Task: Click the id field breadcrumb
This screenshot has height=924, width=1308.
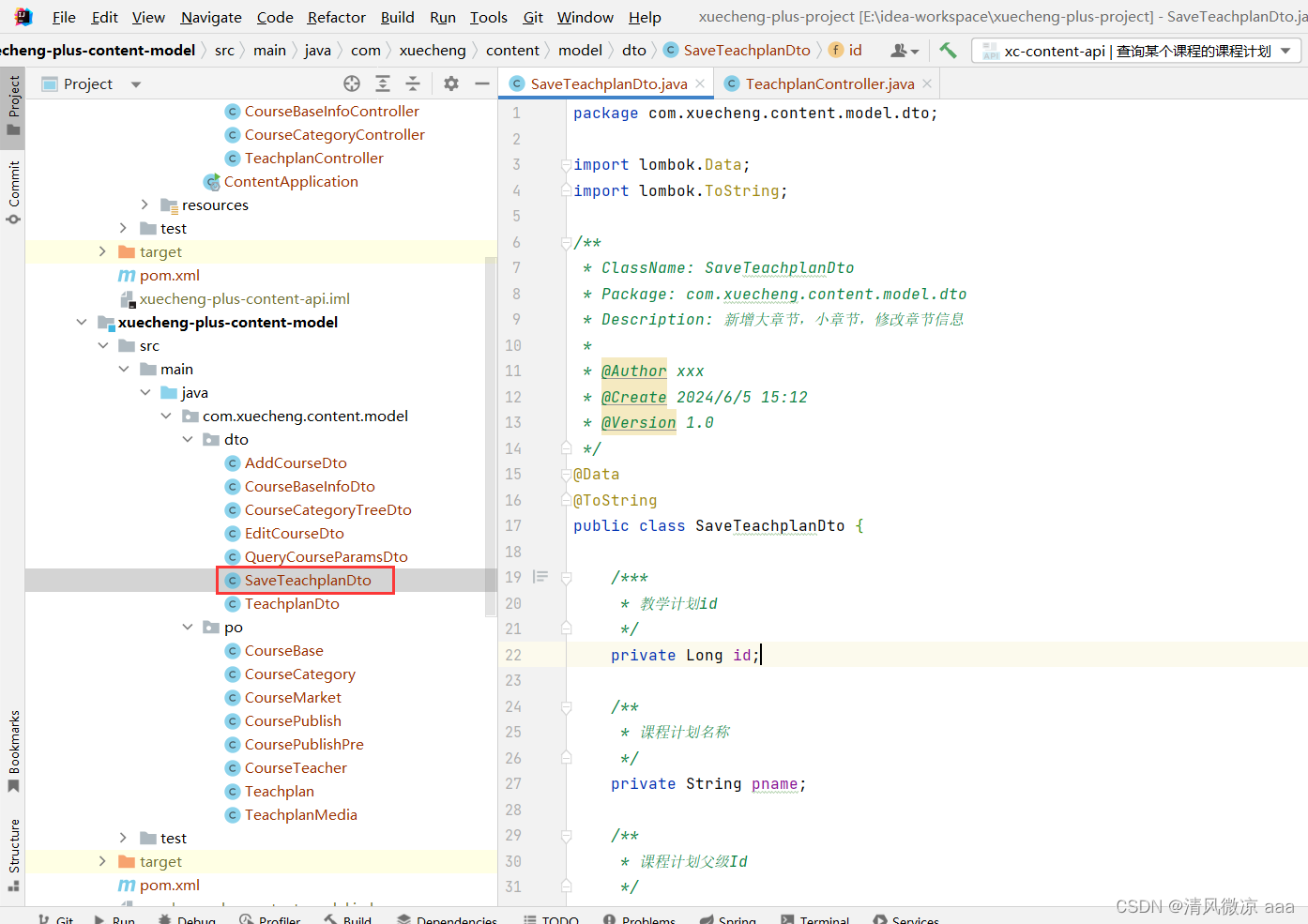Action: (845, 50)
